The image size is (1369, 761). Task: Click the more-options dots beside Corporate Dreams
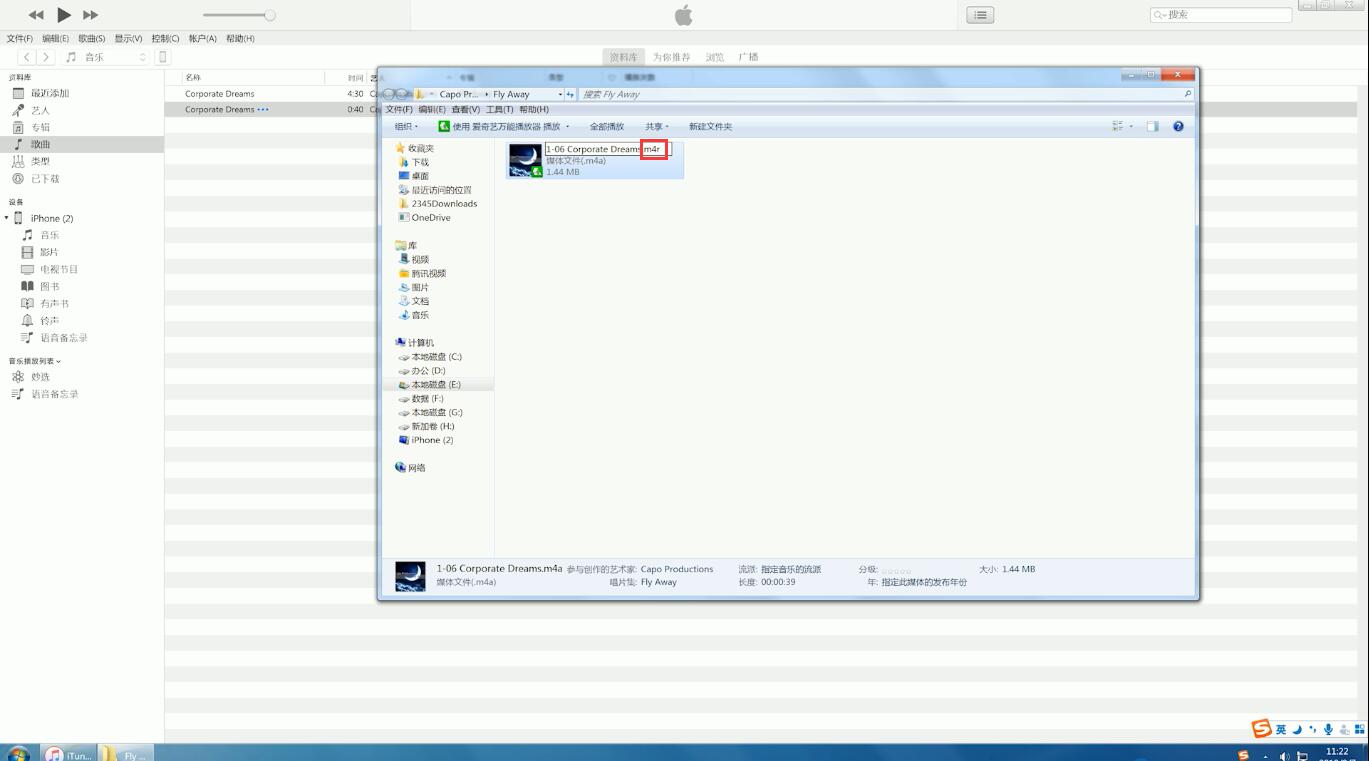tap(263, 109)
